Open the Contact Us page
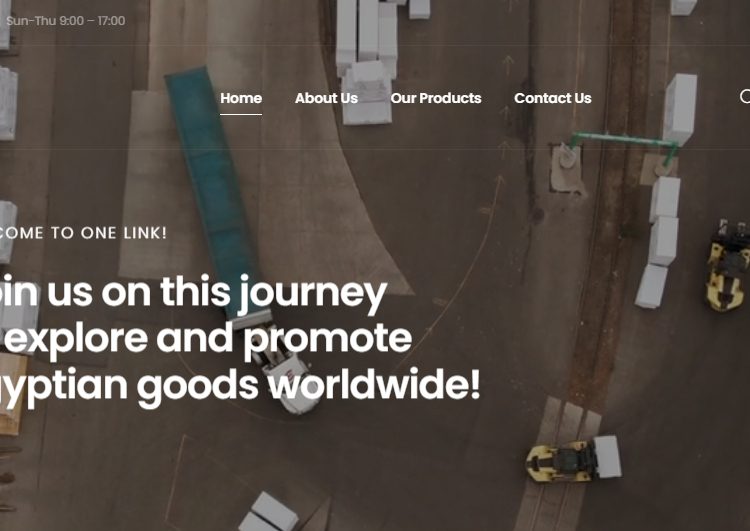 tap(552, 98)
